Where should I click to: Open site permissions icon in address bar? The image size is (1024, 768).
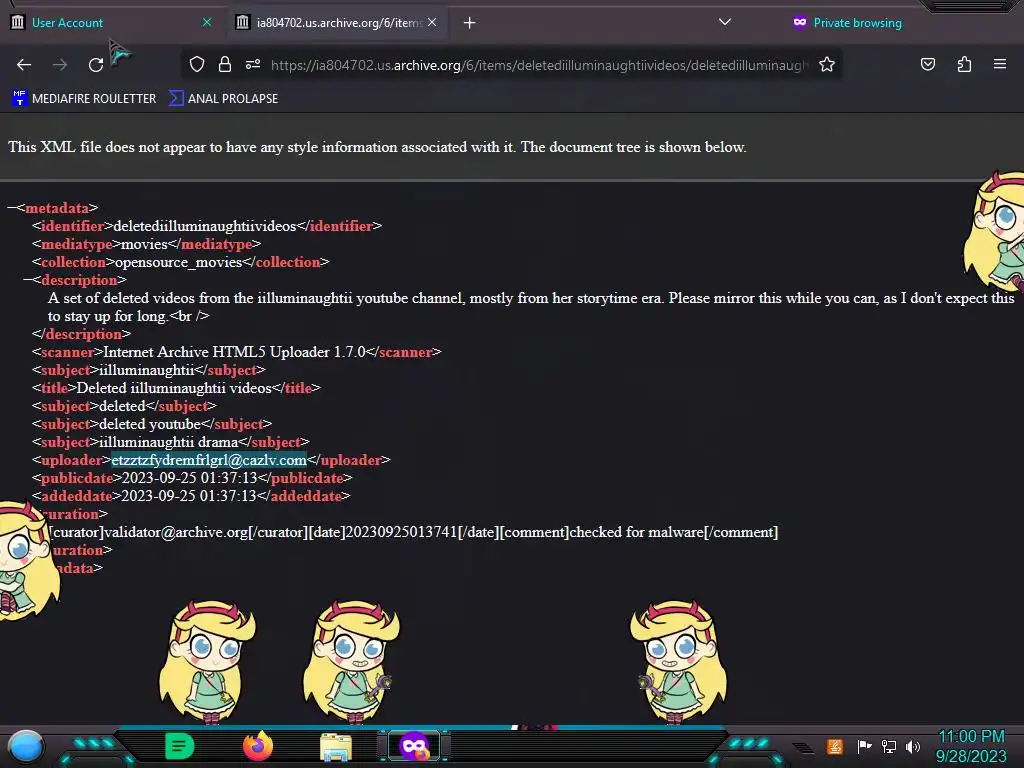tap(253, 64)
